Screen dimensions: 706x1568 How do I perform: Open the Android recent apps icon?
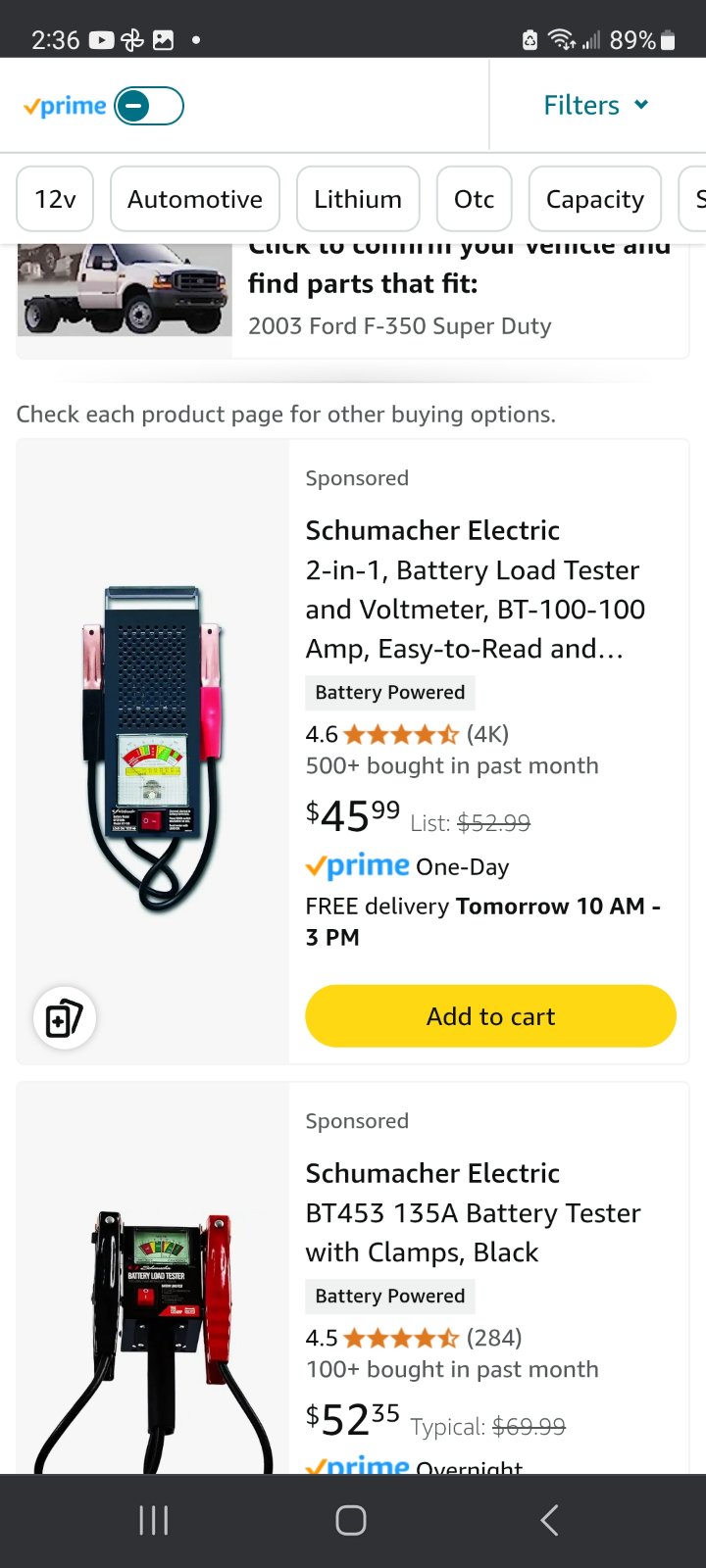[x=154, y=1520]
